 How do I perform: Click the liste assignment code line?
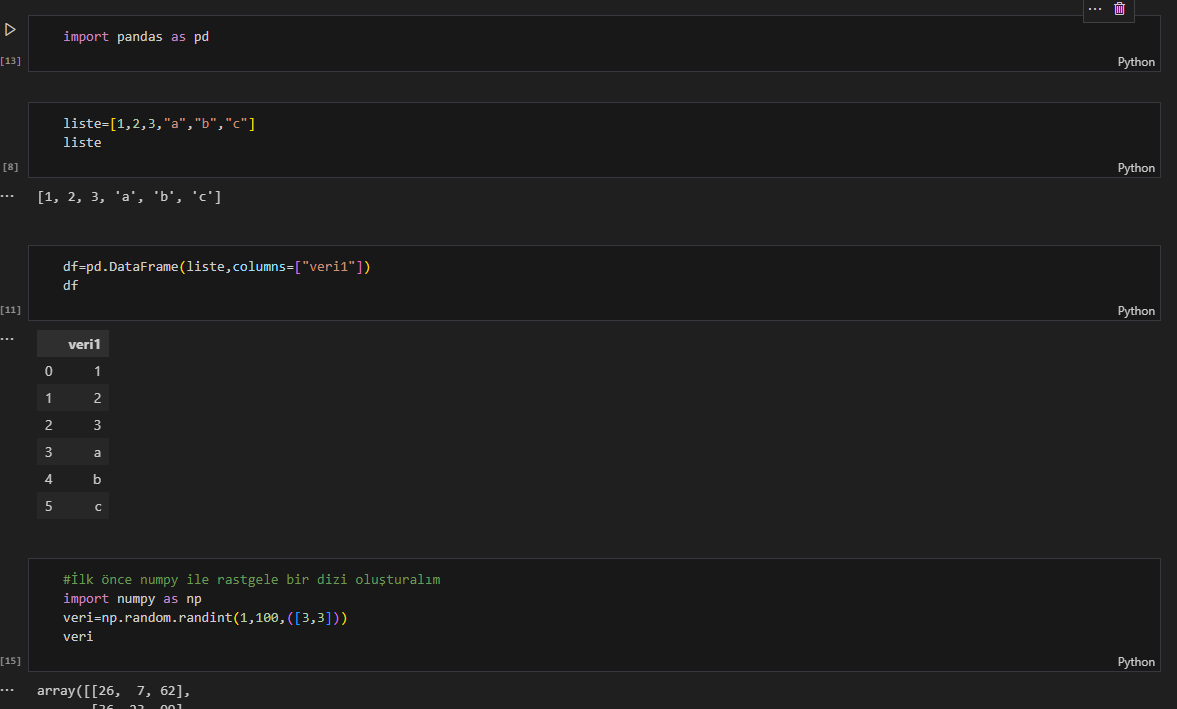point(159,124)
